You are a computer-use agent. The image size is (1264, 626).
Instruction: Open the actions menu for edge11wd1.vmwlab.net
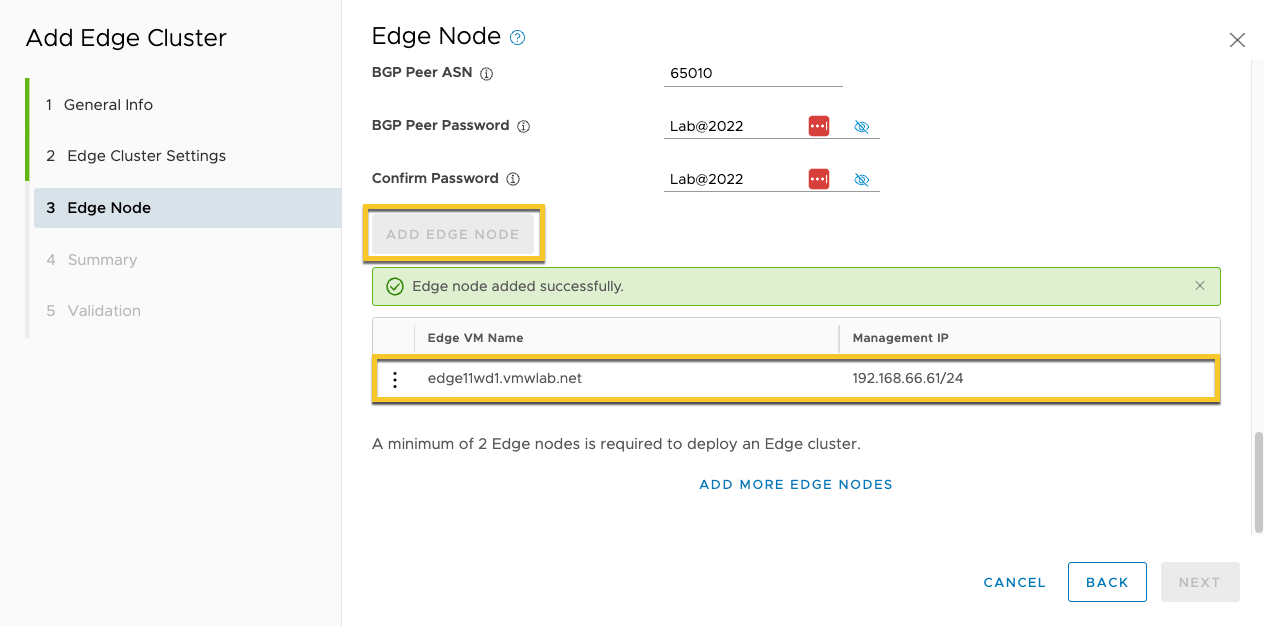click(x=395, y=380)
